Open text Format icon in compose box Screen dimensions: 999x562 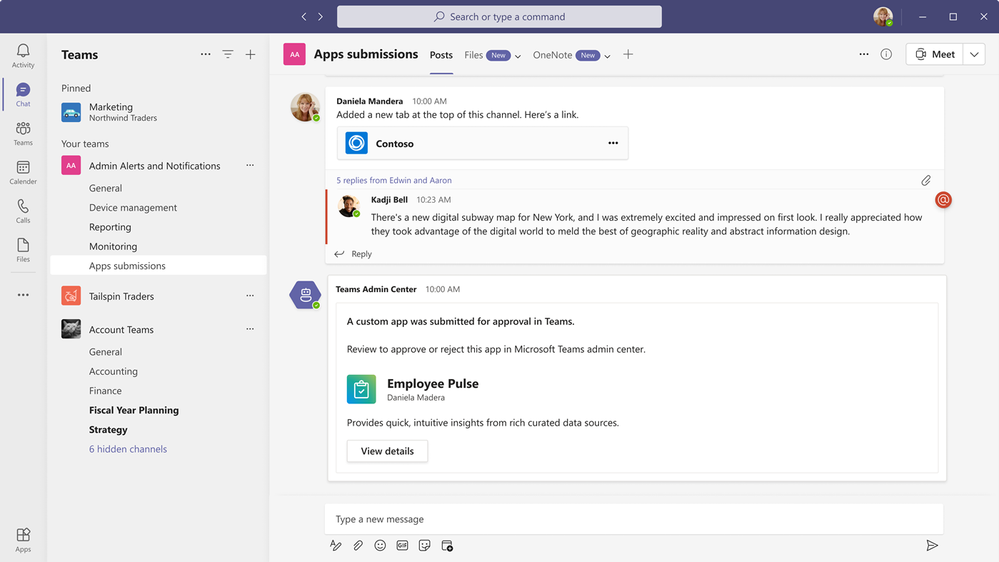336,545
